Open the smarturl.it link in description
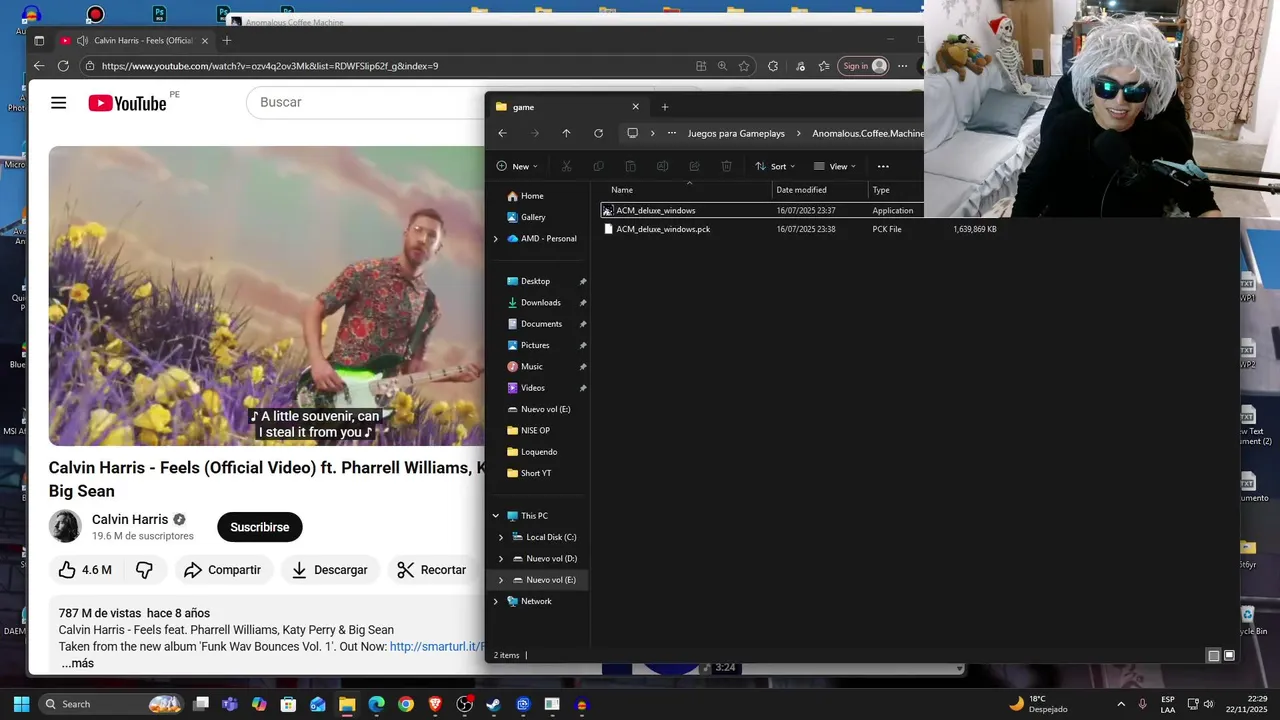This screenshot has height=720, width=1280. [437, 647]
